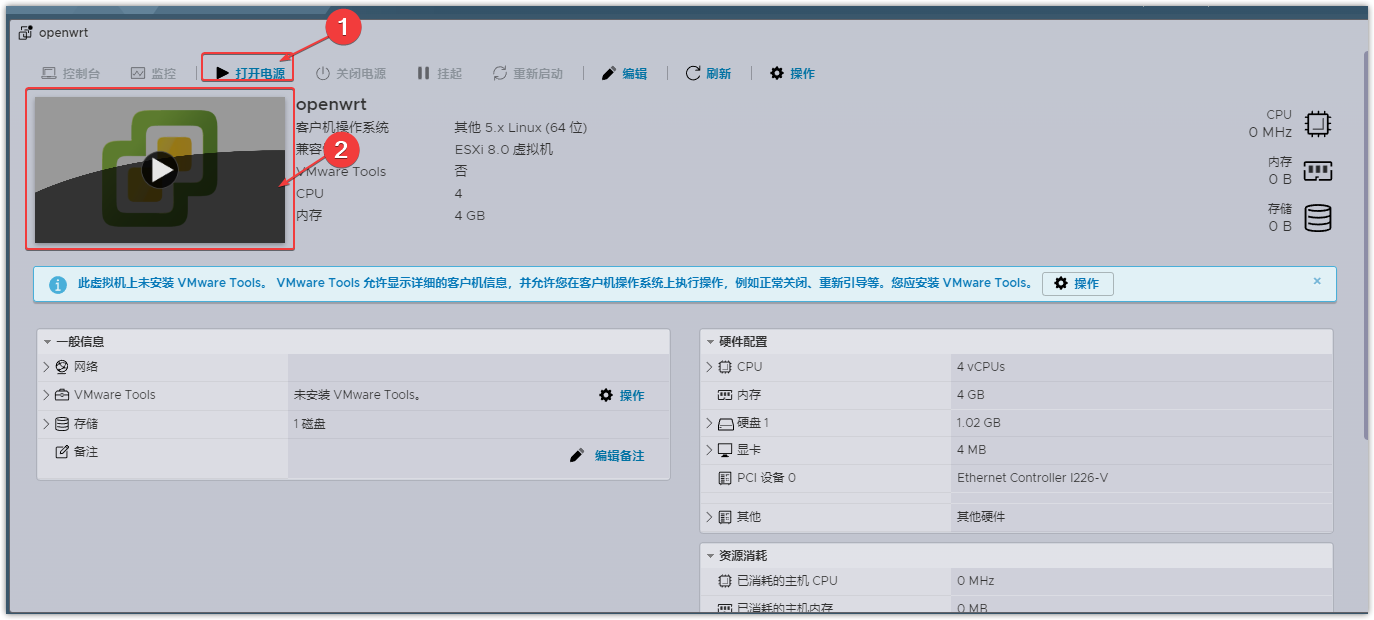The image size is (1374, 620).
Task: Open the 控制台 console toolbar item
Action: coord(71,73)
